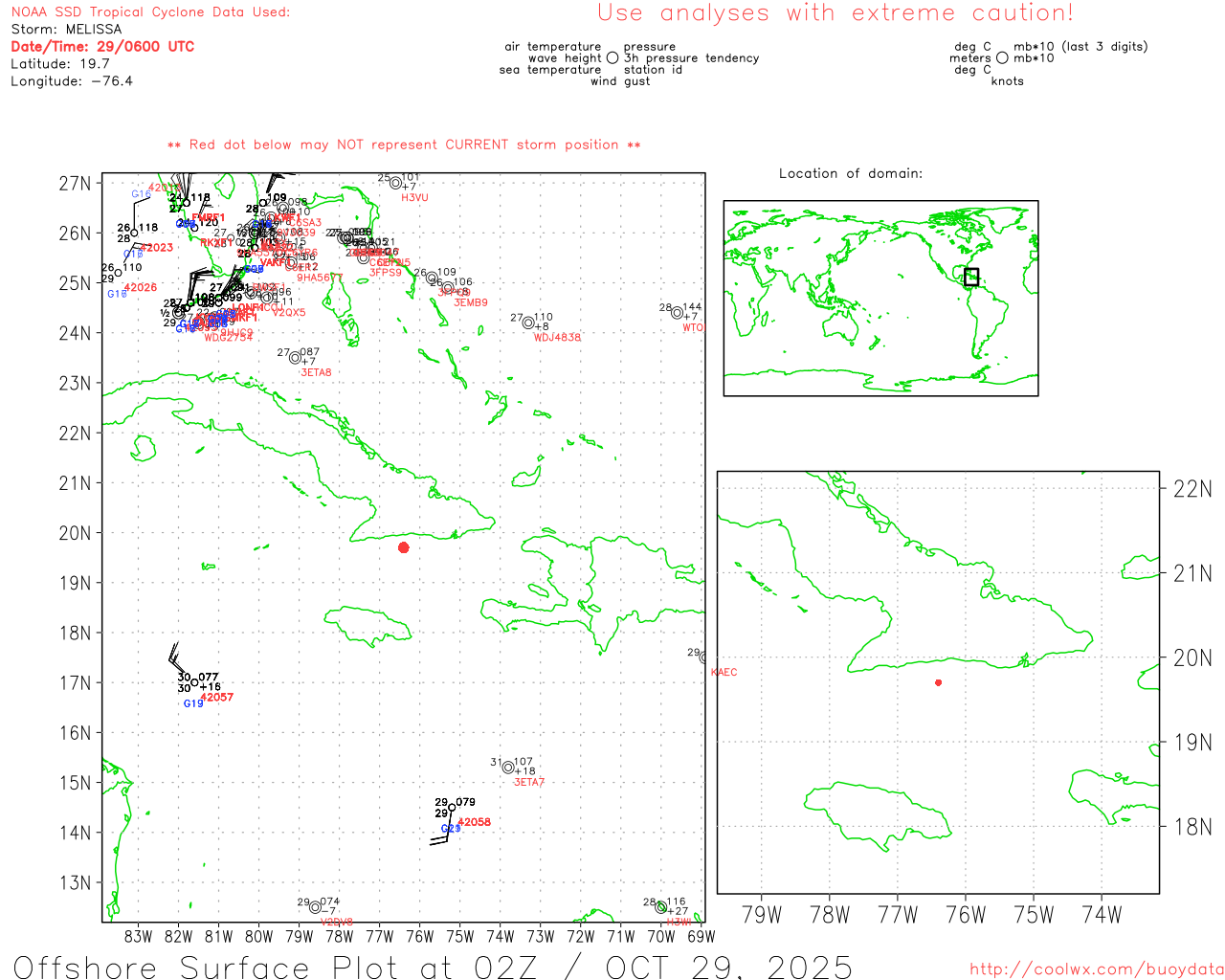Click the 'wind gust' legend label
The width and height of the screenshot is (1225, 980).
click(620, 81)
